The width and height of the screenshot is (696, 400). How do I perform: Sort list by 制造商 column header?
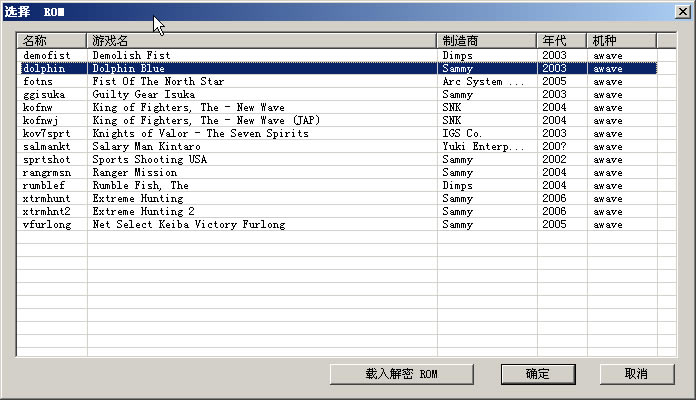(487, 41)
